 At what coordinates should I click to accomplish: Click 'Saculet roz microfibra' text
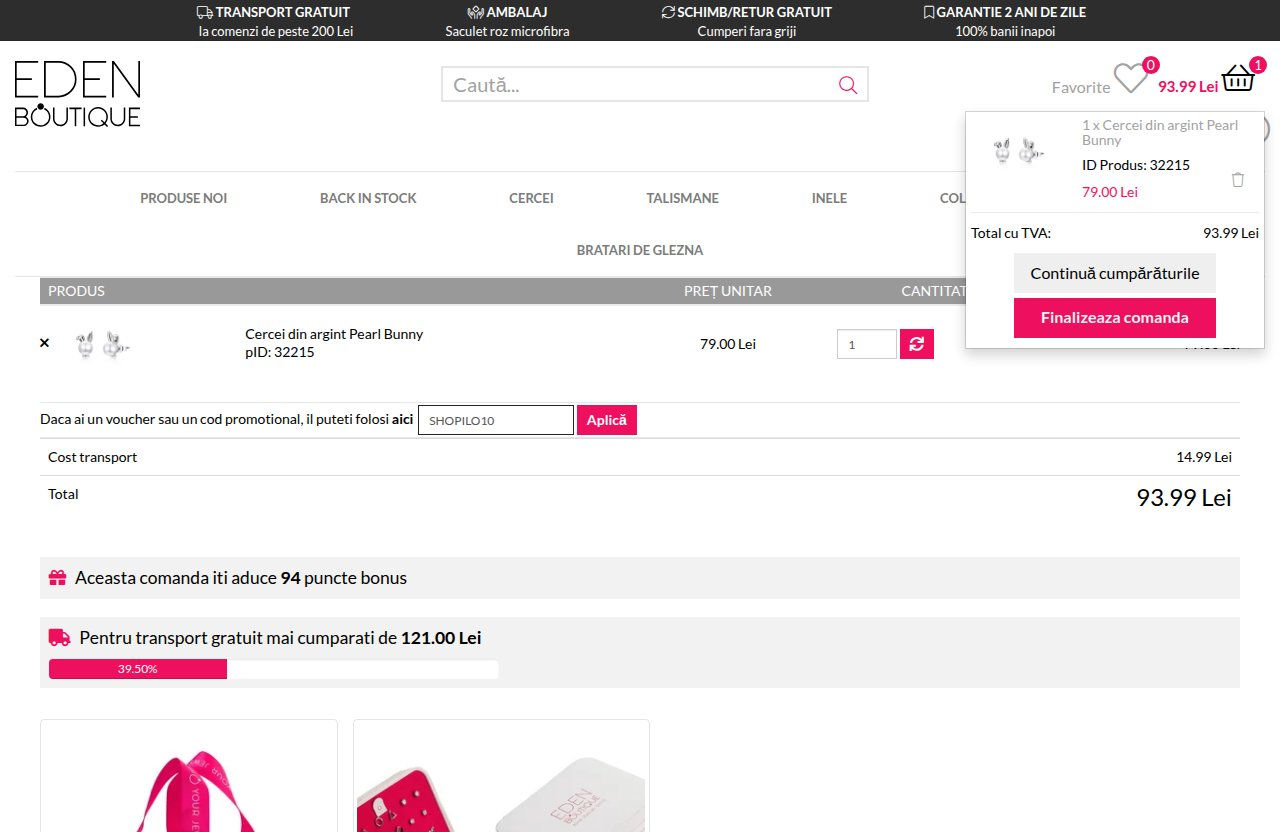pyautogui.click(x=507, y=31)
